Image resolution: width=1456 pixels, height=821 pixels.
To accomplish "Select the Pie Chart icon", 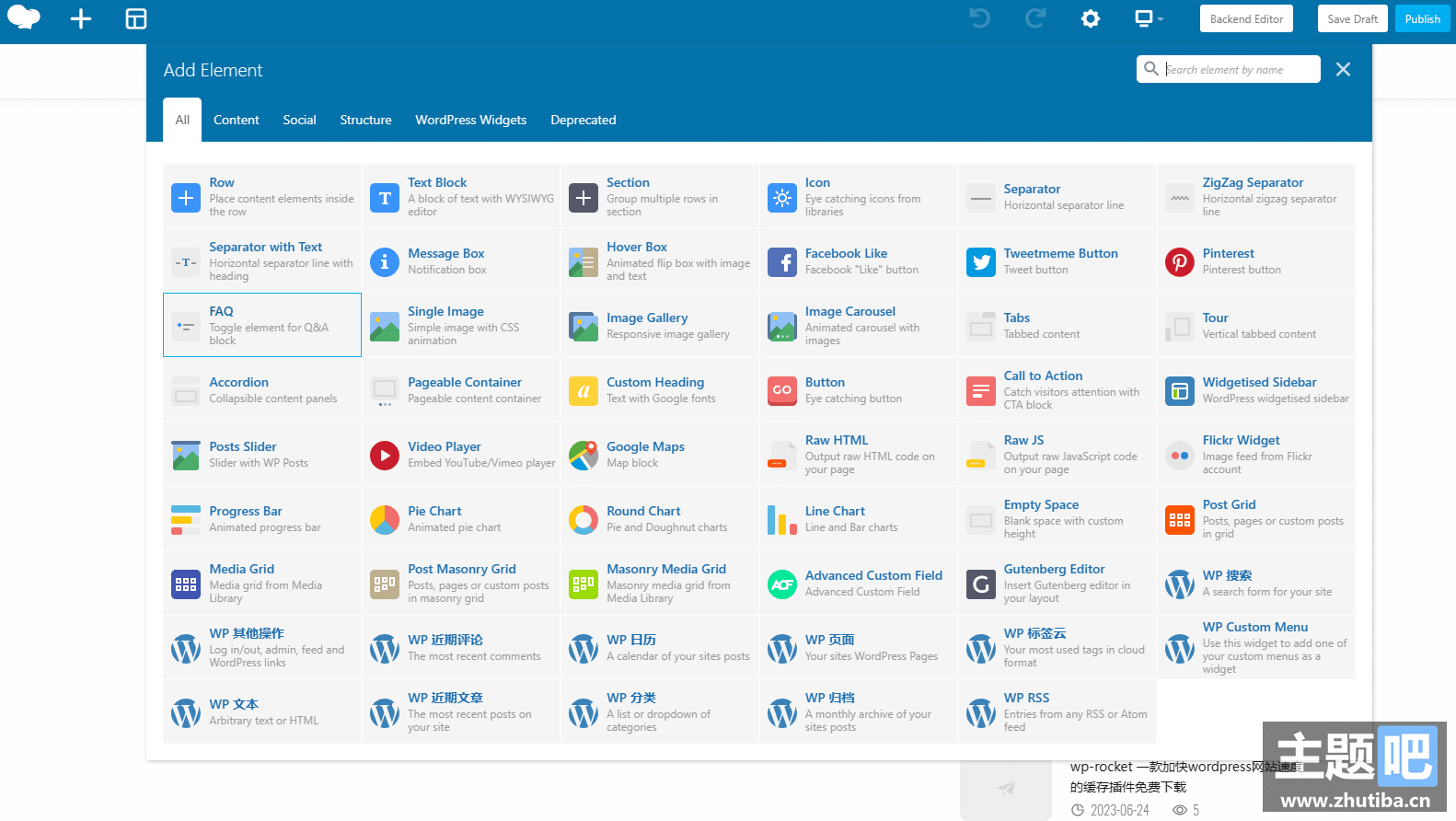I will tap(385, 520).
